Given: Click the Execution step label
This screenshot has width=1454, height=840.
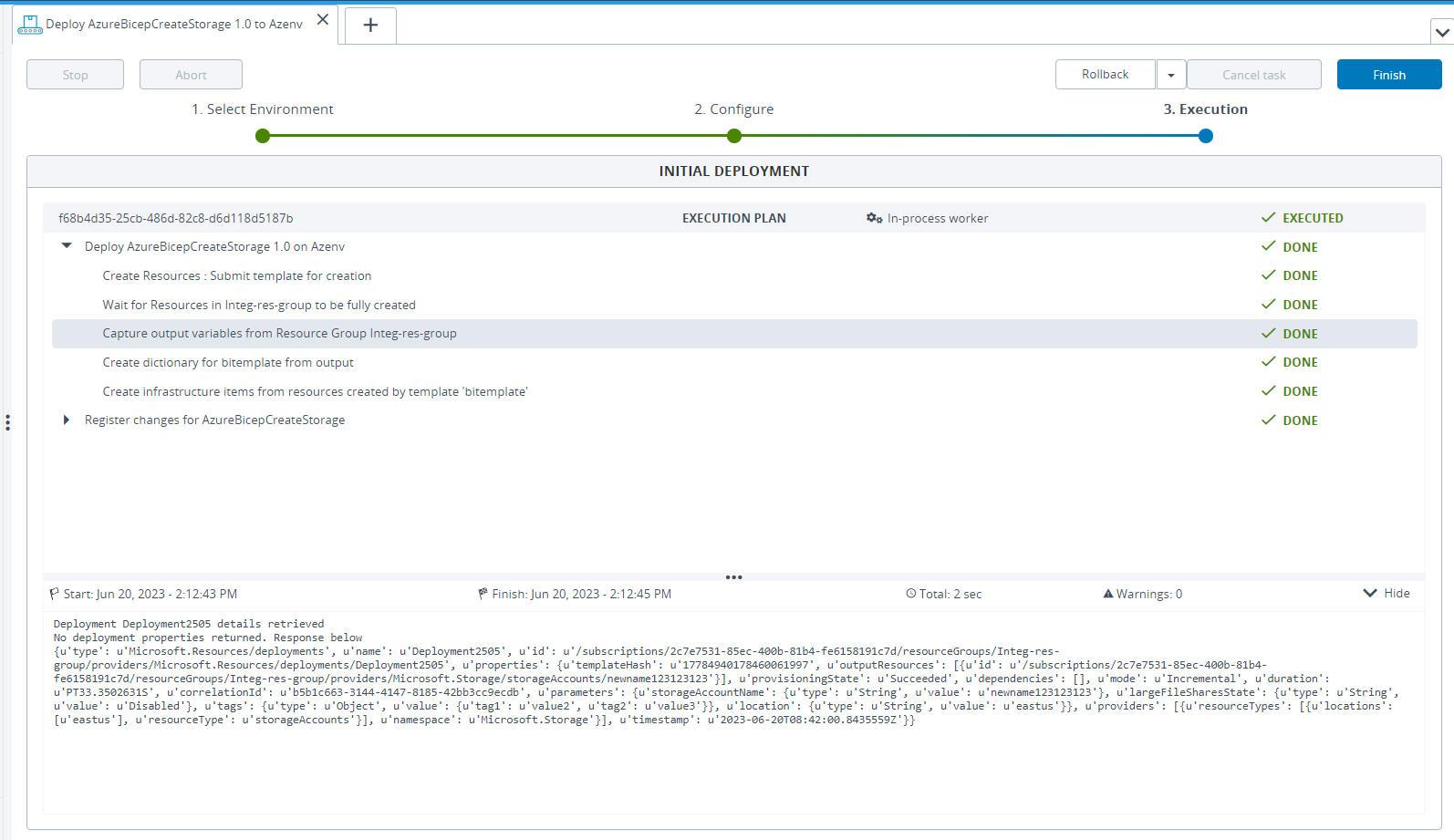Looking at the screenshot, I should click(1206, 109).
